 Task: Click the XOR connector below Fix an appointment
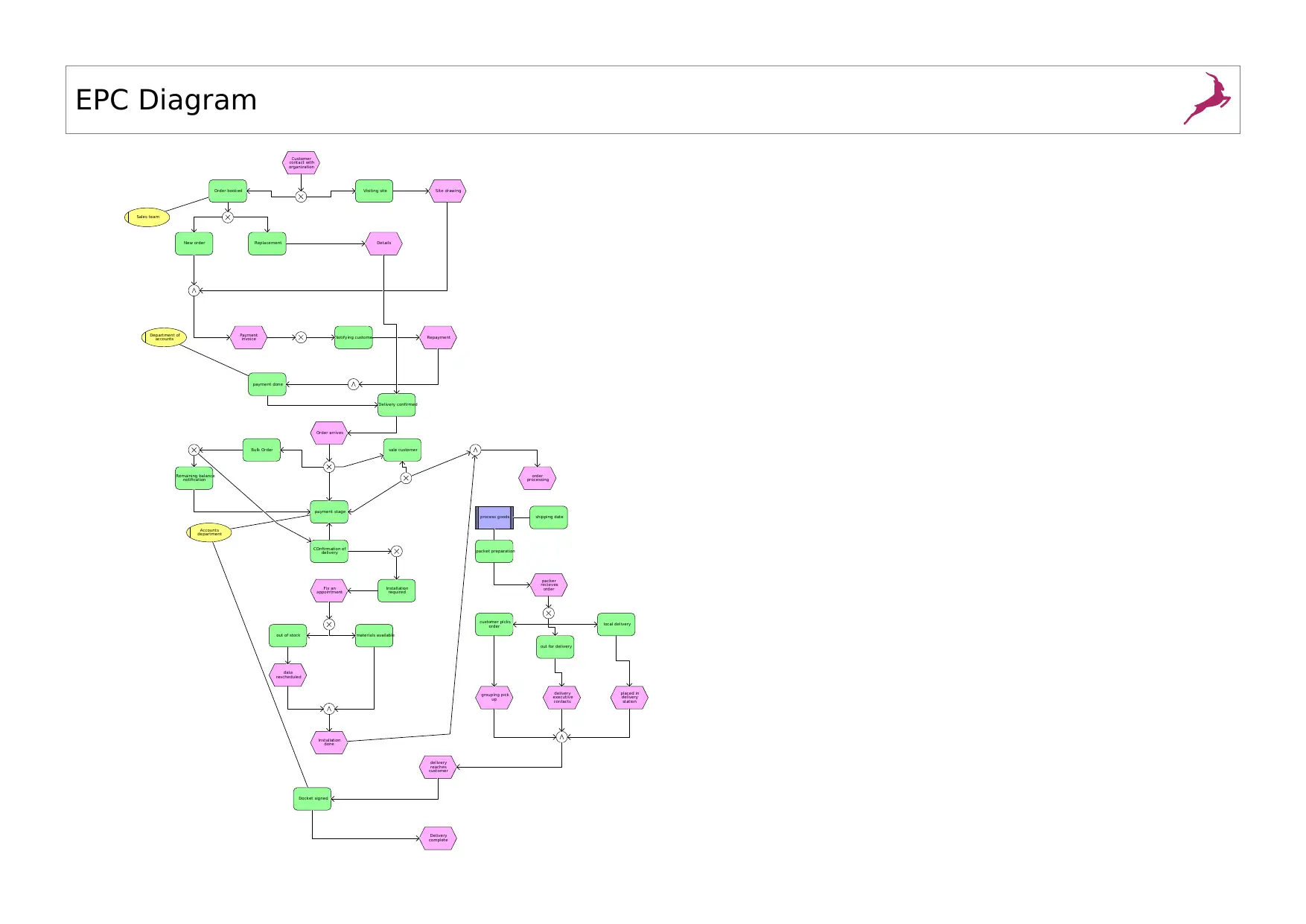point(329,625)
